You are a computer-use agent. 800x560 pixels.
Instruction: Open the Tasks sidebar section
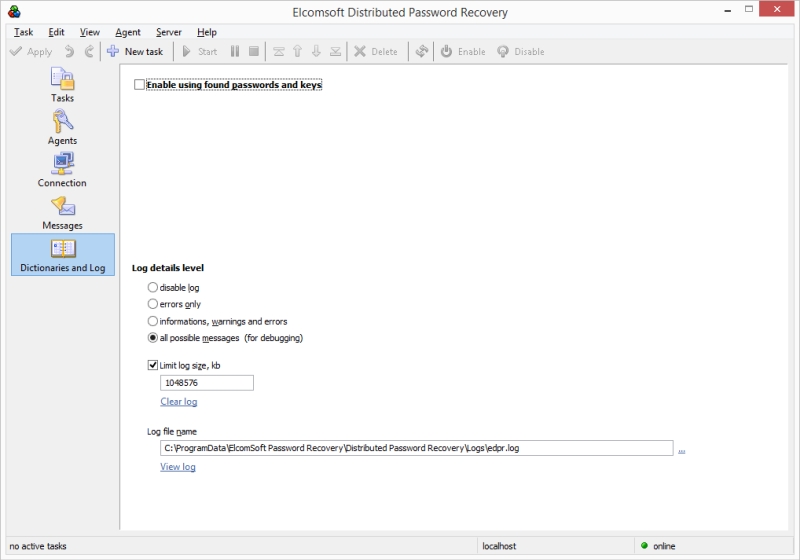pyautogui.click(x=62, y=85)
